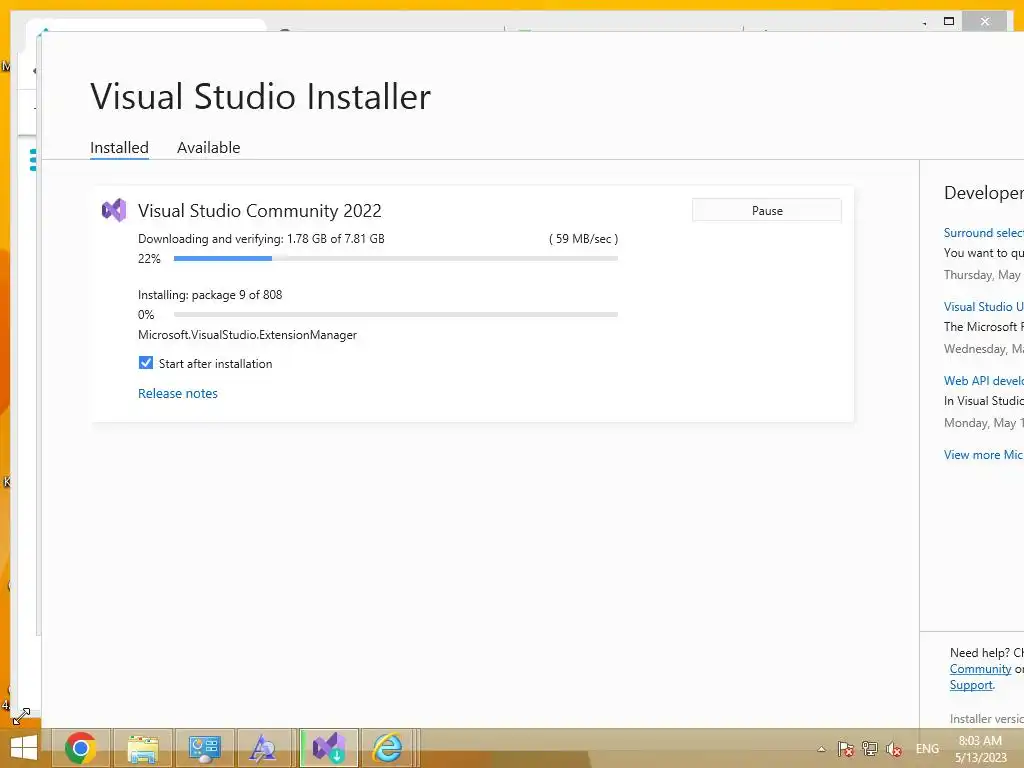
Task: Open the taskbar clock showing 8:03 AM
Action: pos(980,749)
